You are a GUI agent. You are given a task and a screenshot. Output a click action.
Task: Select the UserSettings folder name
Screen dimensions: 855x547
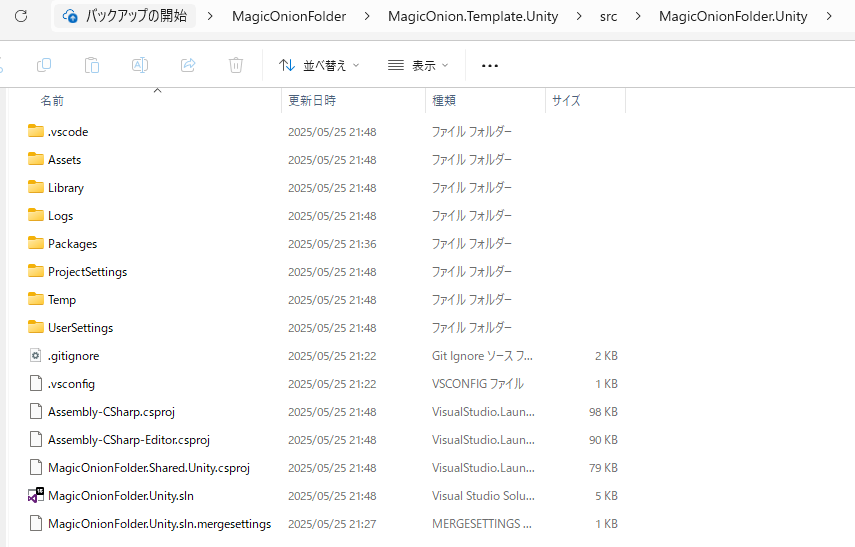tap(81, 327)
